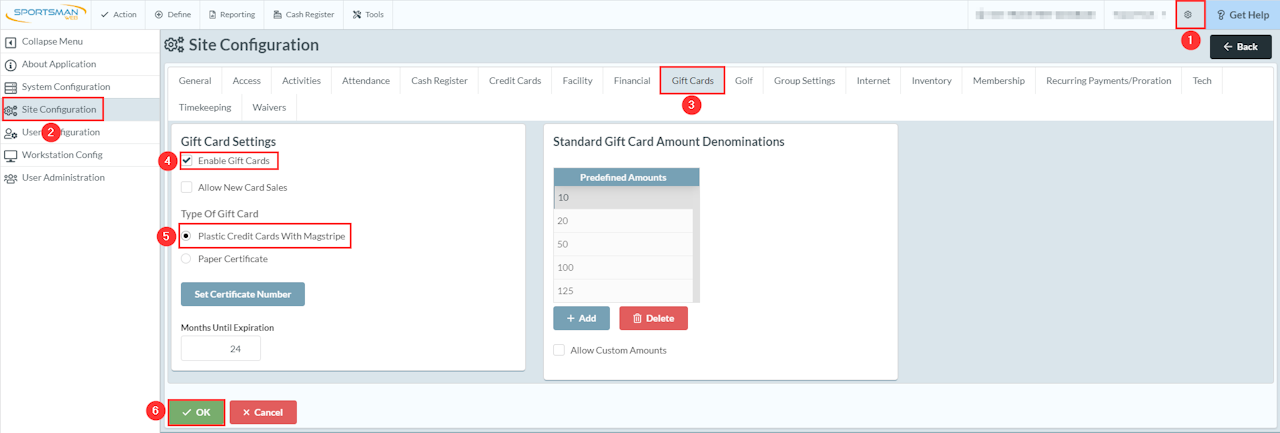Image resolution: width=1280 pixels, height=433 pixels.
Task: Expand the Tools menu
Action: click(368, 15)
